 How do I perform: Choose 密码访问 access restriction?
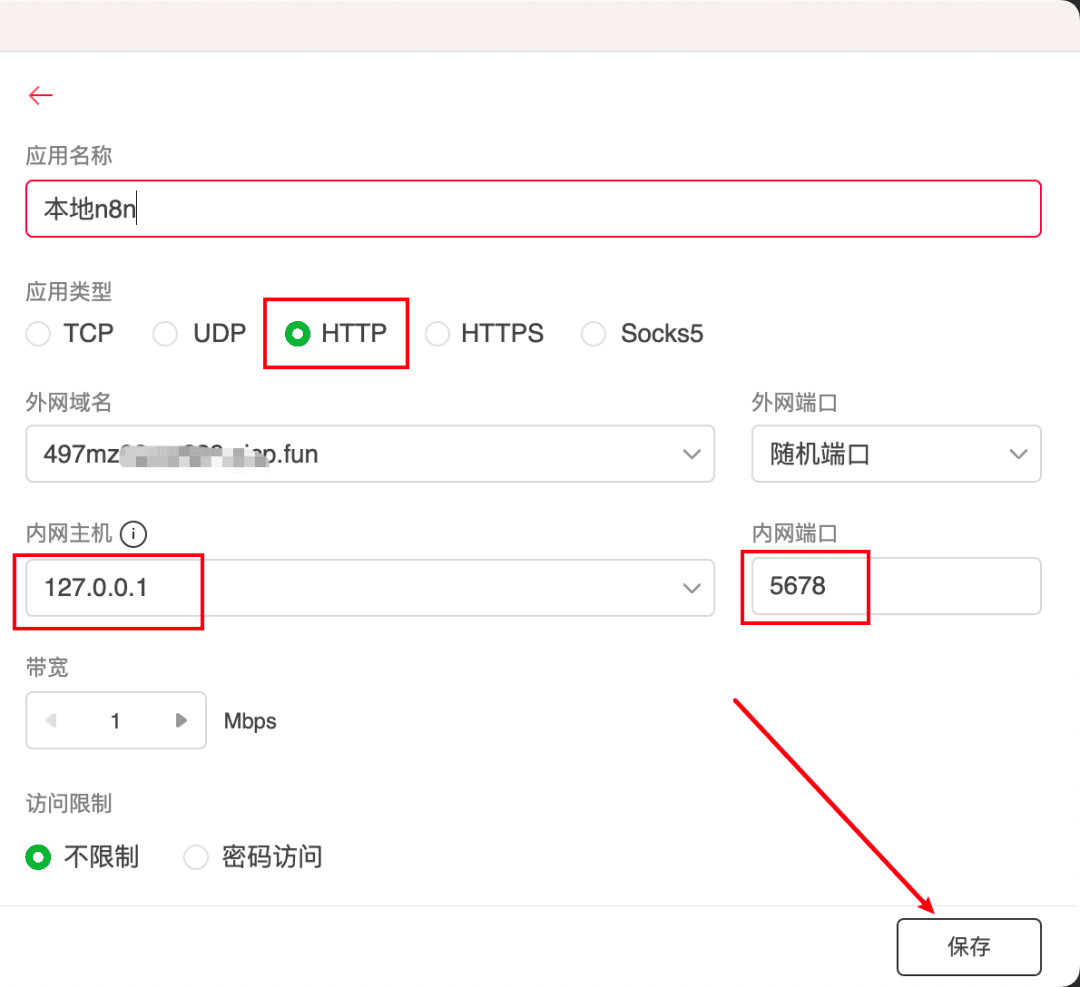point(196,857)
